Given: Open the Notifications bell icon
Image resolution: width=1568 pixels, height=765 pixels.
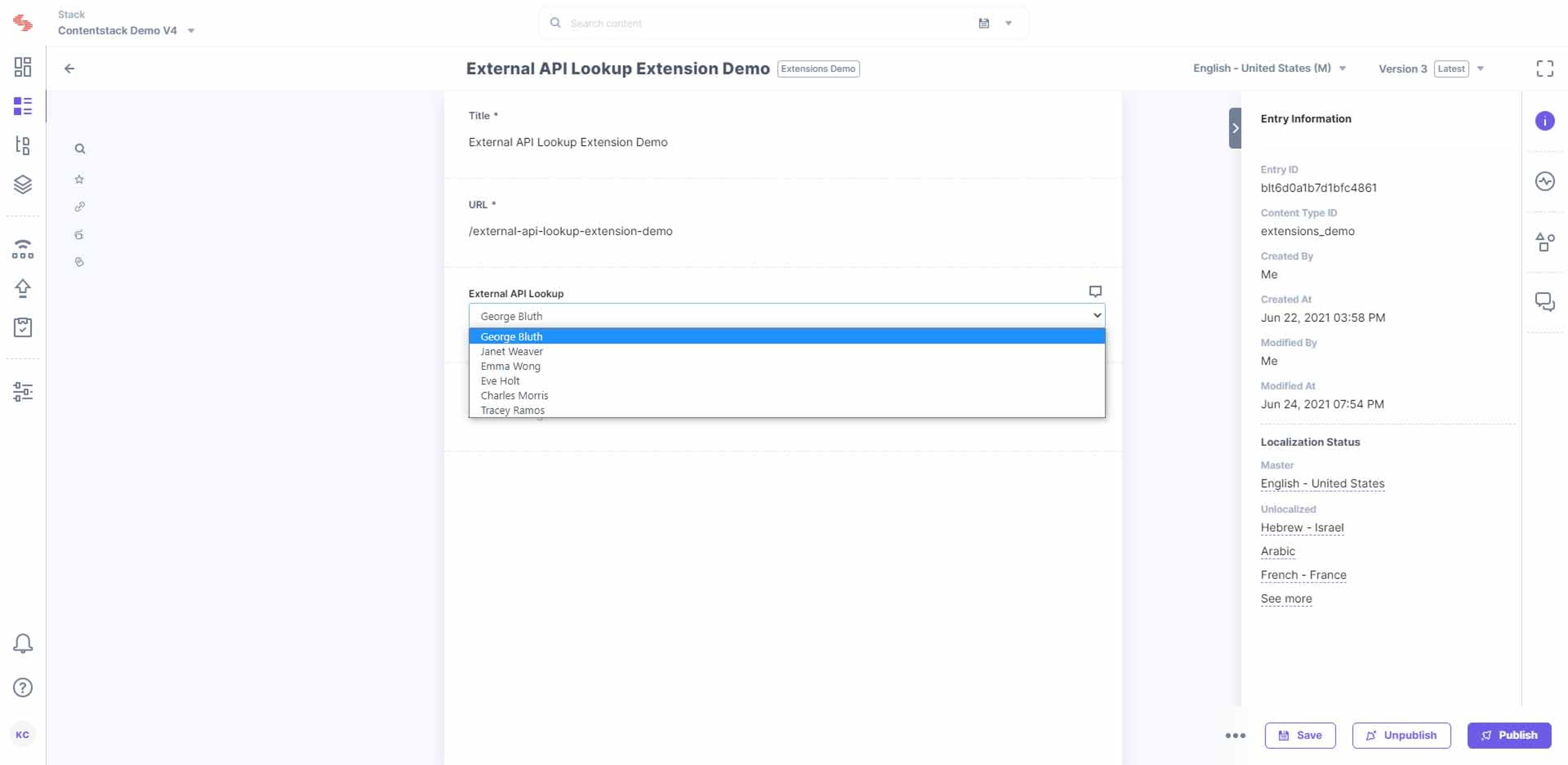Looking at the screenshot, I should (x=22, y=643).
